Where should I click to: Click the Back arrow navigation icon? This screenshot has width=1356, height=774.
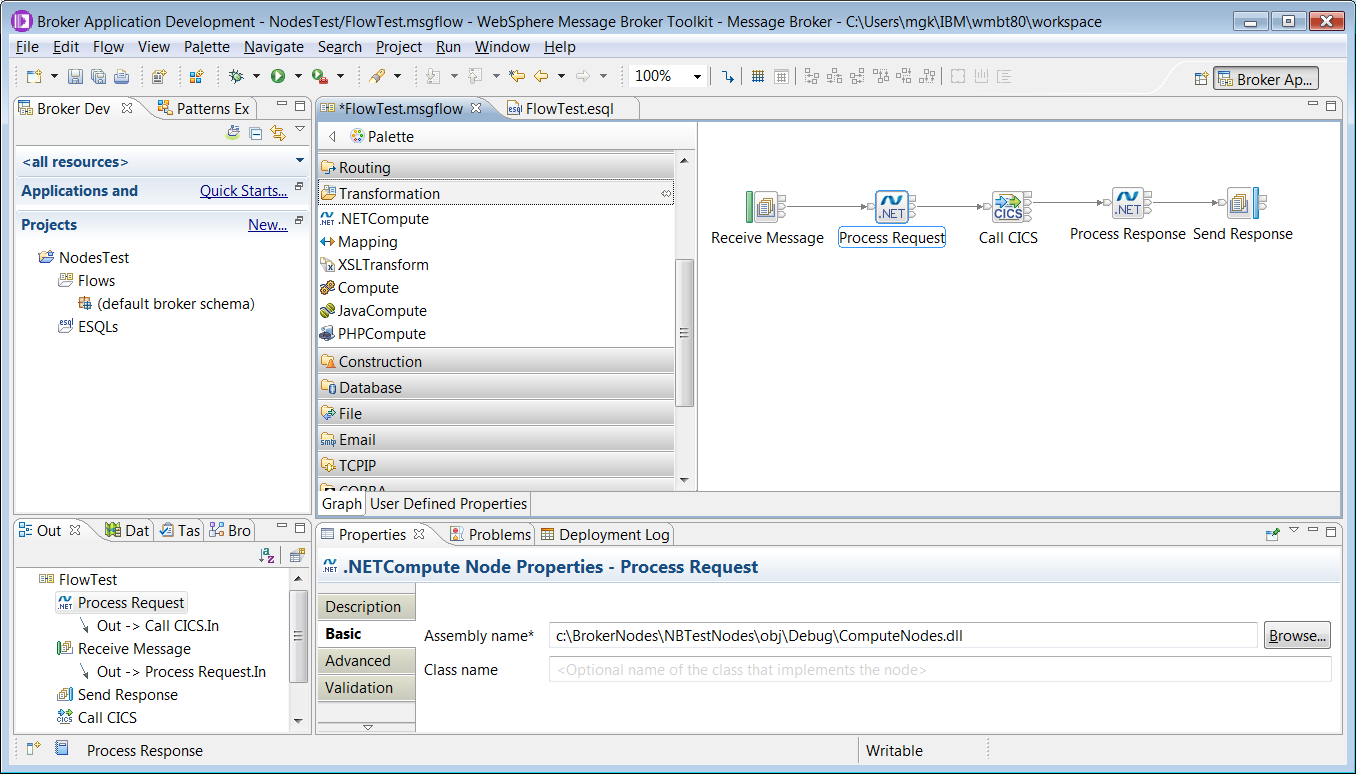coord(541,76)
